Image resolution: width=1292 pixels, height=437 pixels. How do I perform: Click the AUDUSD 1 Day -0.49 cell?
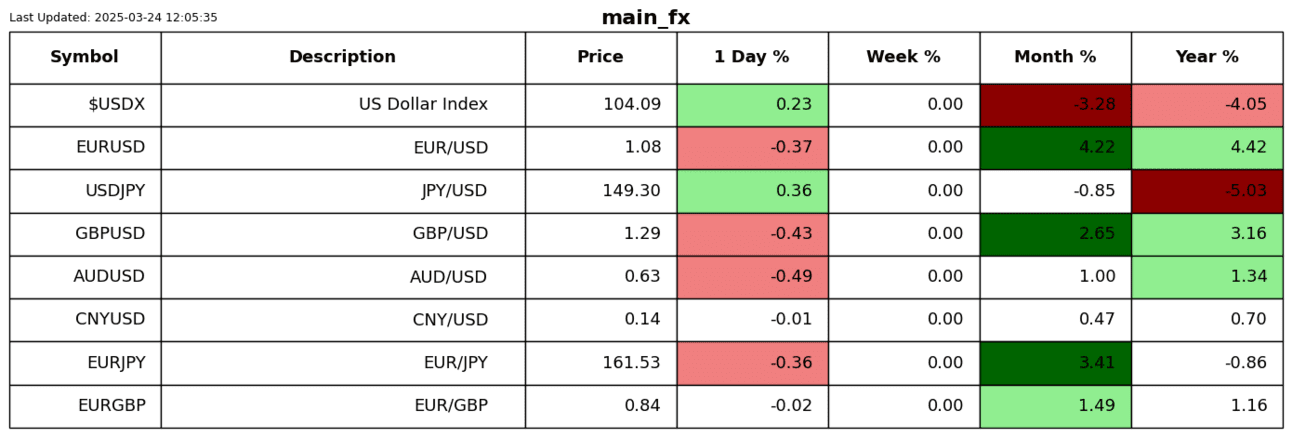751,276
